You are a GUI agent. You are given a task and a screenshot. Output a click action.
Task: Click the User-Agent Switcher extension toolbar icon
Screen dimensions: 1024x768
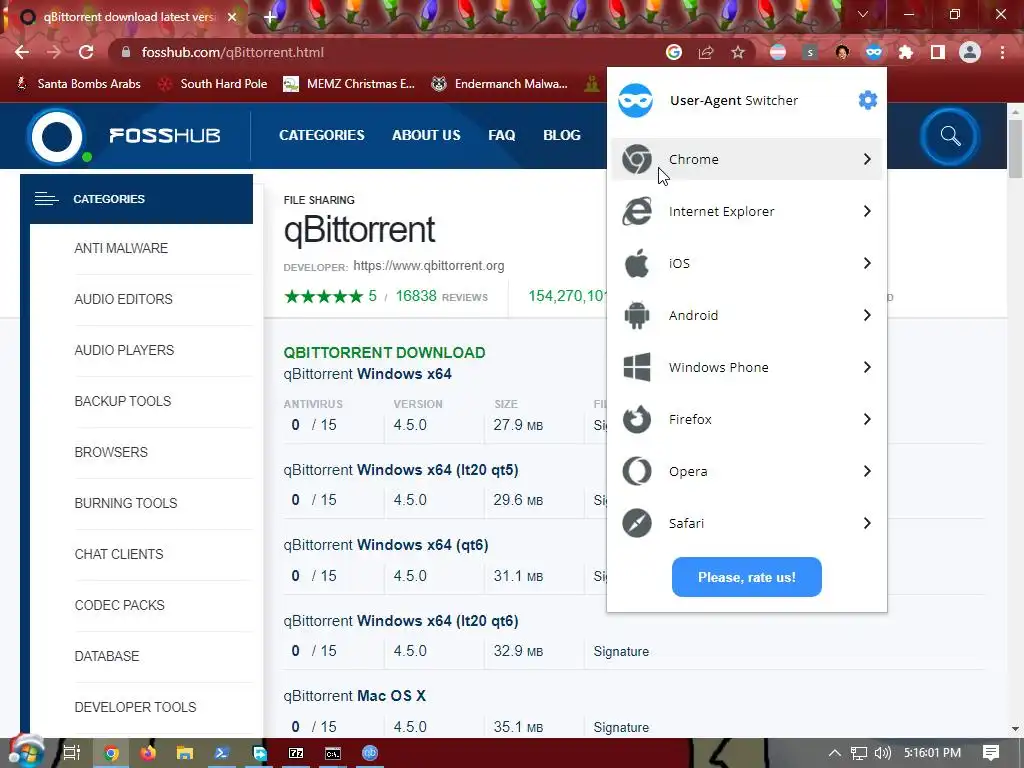pos(874,52)
